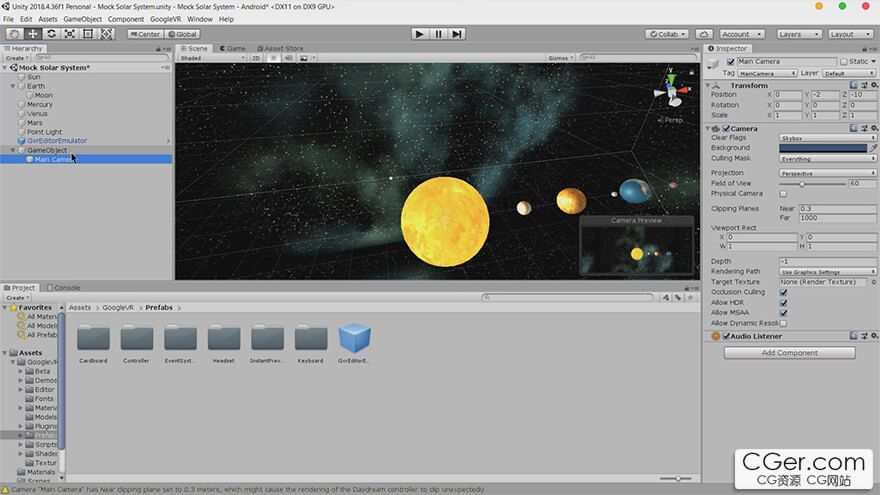Collapse the Earth hierarchy item
Viewport: 880px width, 495px height.
[13, 86]
